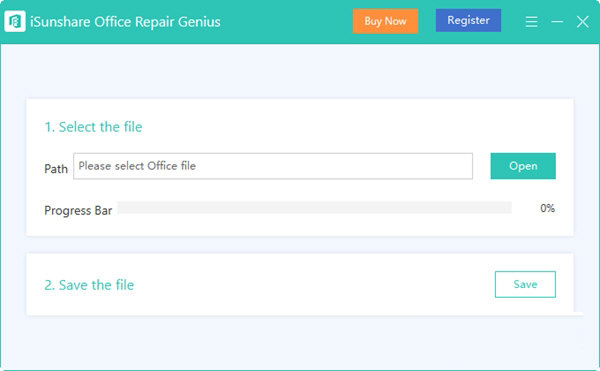Click Open to browse for a file
Image resolution: width=600 pixels, height=371 pixels.
(523, 166)
